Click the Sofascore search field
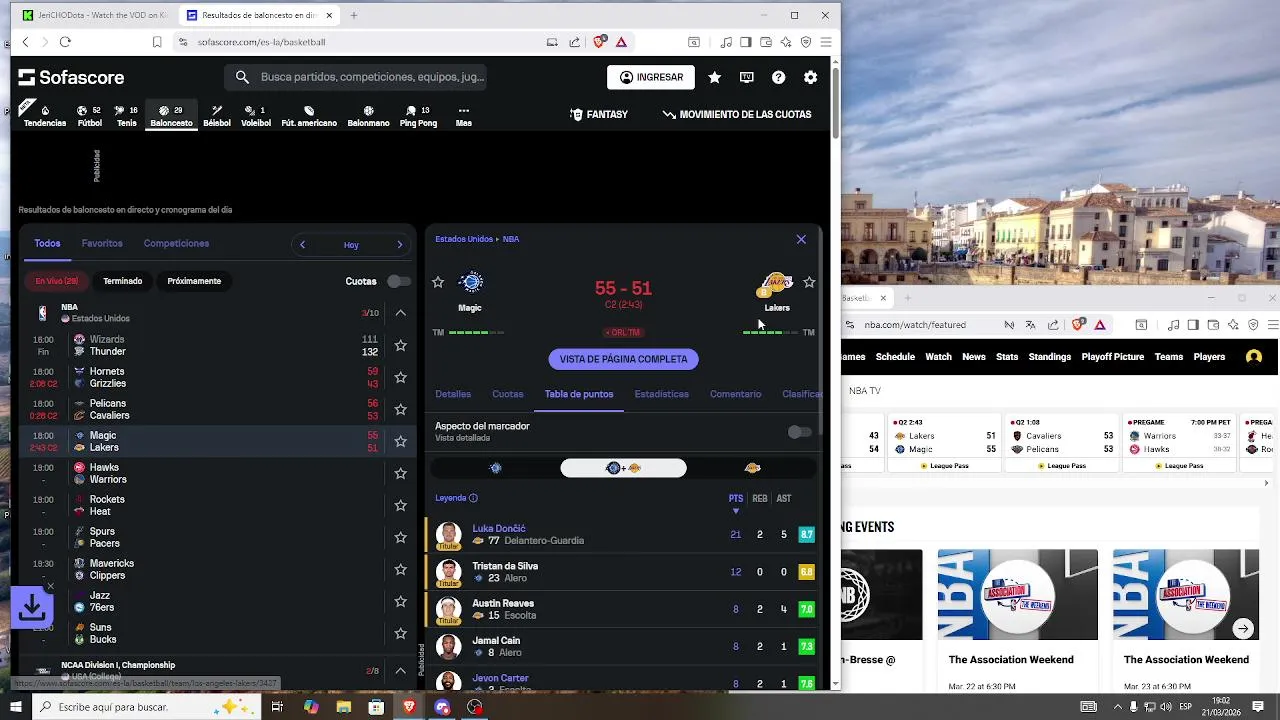Image resolution: width=1280 pixels, height=720 pixels. click(358, 77)
